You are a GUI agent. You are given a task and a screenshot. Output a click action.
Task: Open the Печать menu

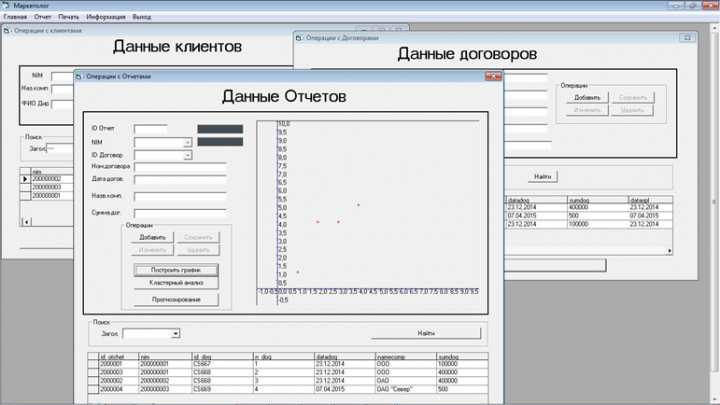coord(68,17)
